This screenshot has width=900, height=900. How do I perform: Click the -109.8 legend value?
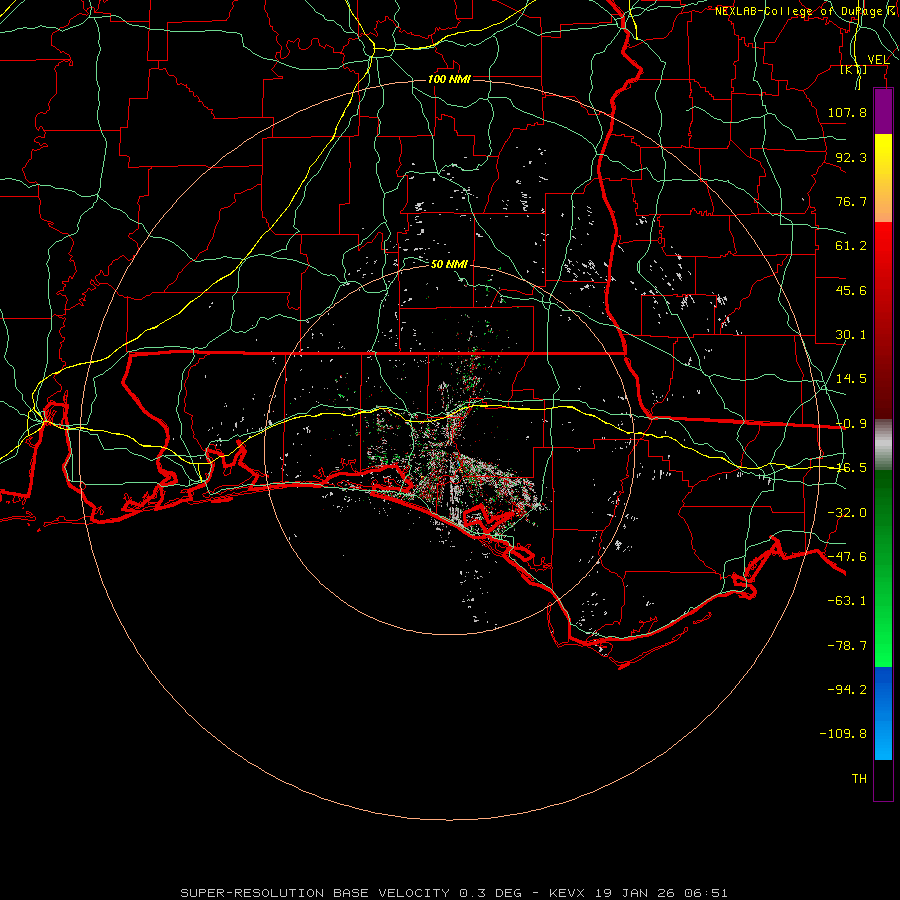(843, 734)
